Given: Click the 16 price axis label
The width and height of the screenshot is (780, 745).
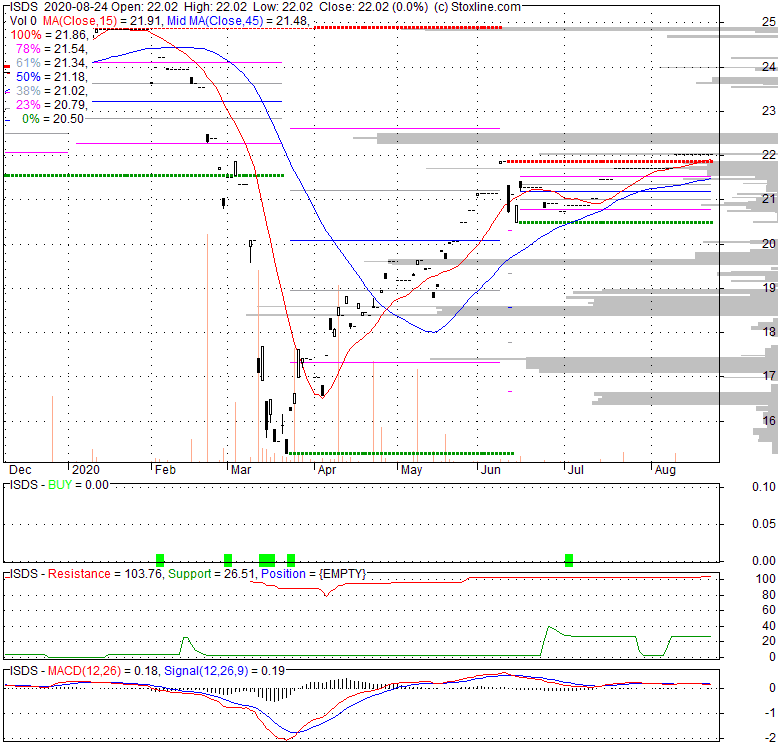Looking at the screenshot, I should click(769, 420).
